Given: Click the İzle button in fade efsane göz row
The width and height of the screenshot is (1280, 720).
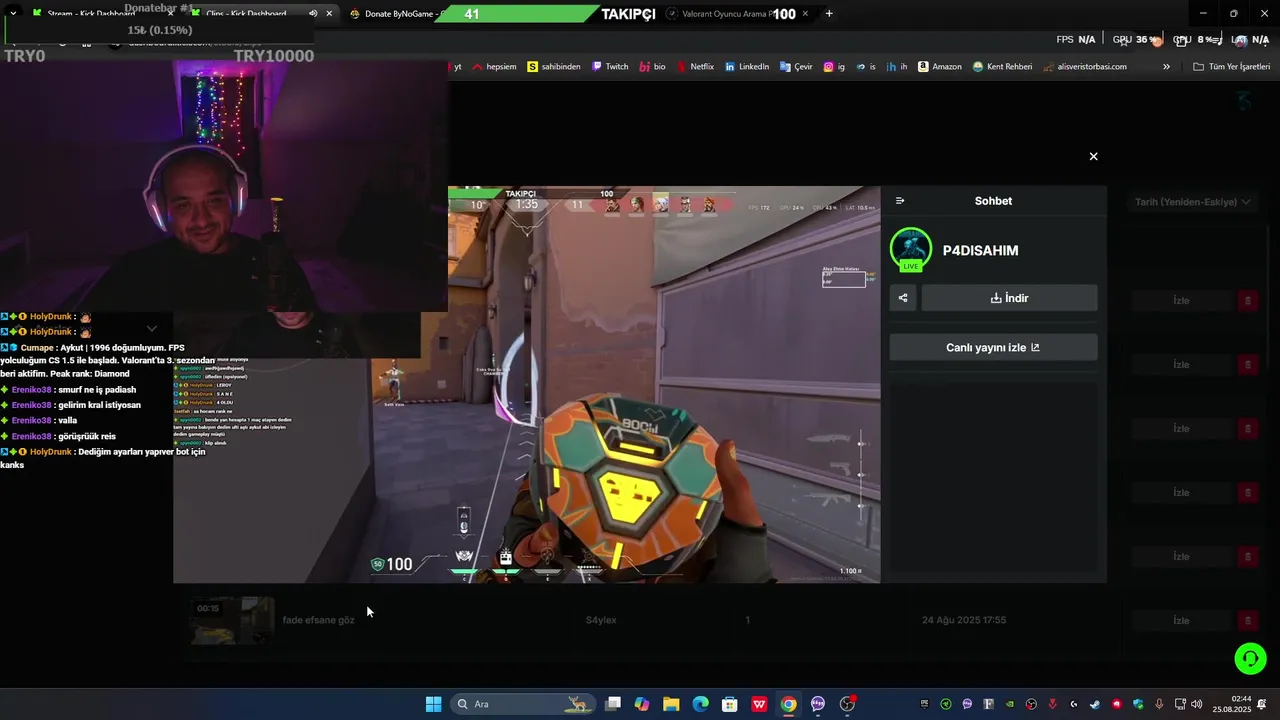Looking at the screenshot, I should coord(1181,621).
